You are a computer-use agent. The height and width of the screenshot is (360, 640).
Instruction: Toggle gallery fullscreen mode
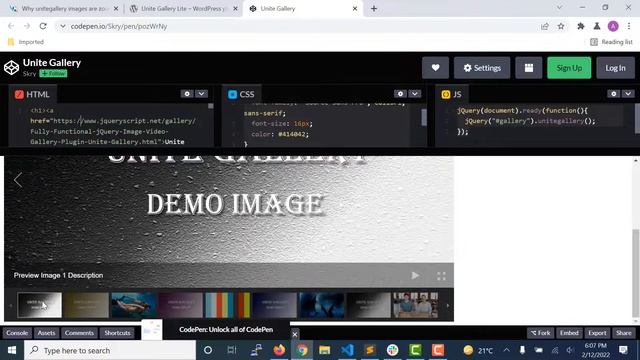point(441,276)
